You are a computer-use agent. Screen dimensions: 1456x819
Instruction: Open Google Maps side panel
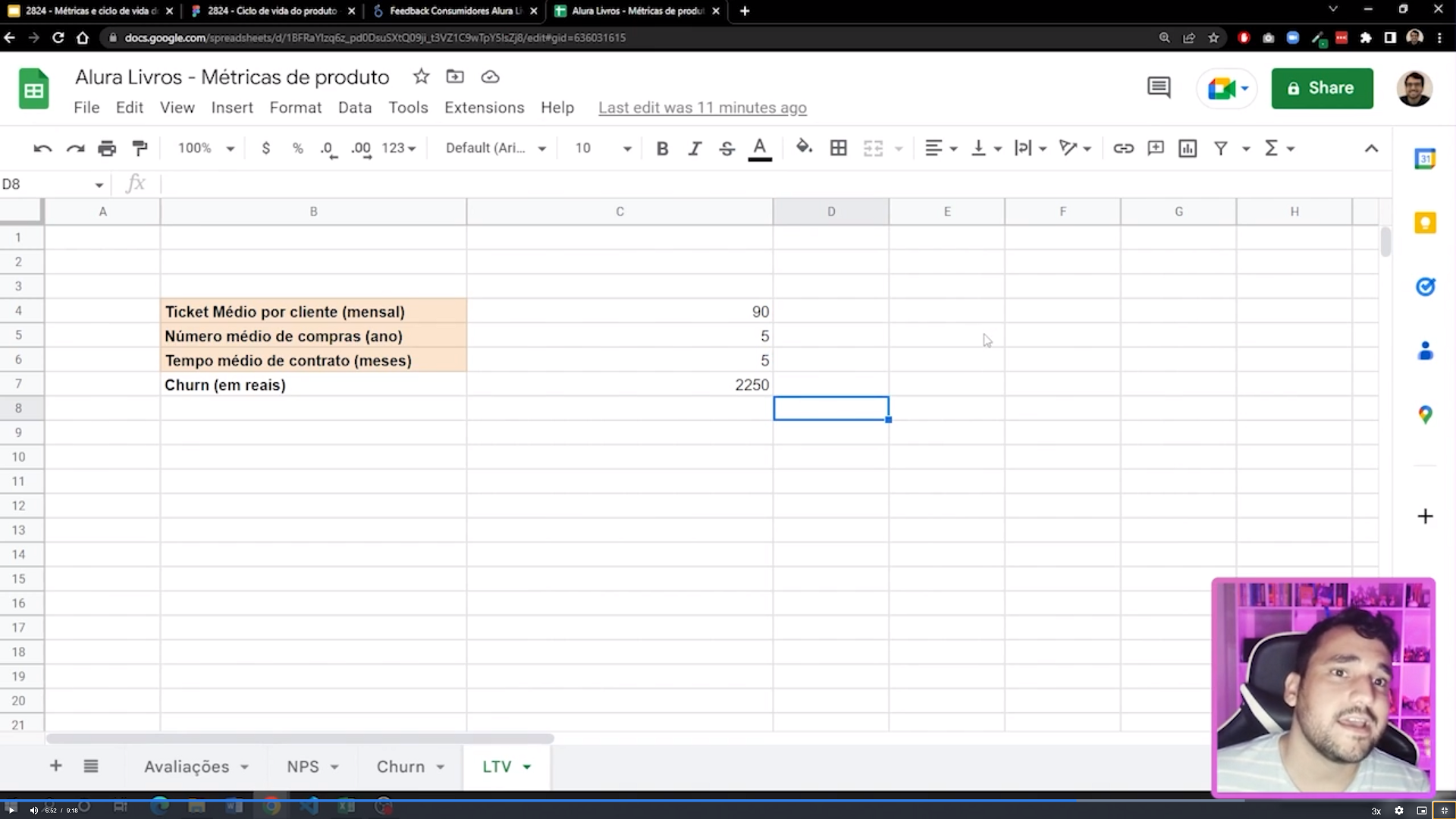pyautogui.click(x=1425, y=415)
